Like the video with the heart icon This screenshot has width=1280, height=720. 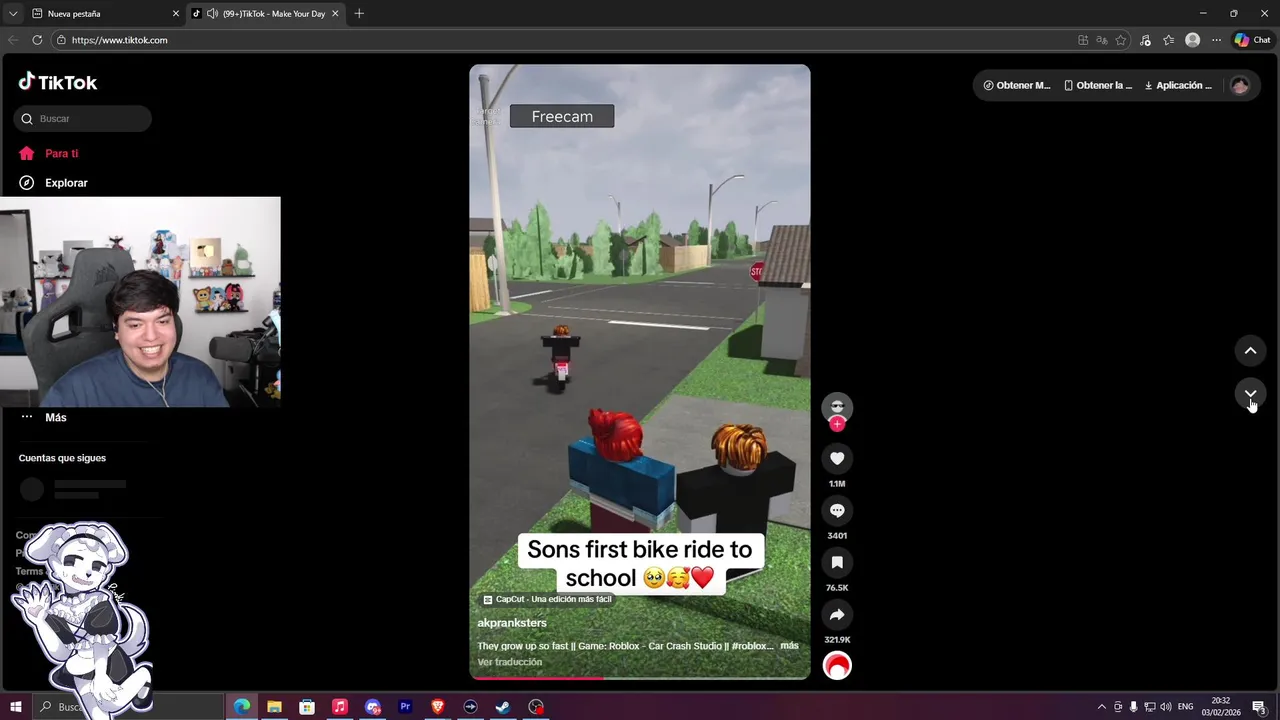click(837, 458)
